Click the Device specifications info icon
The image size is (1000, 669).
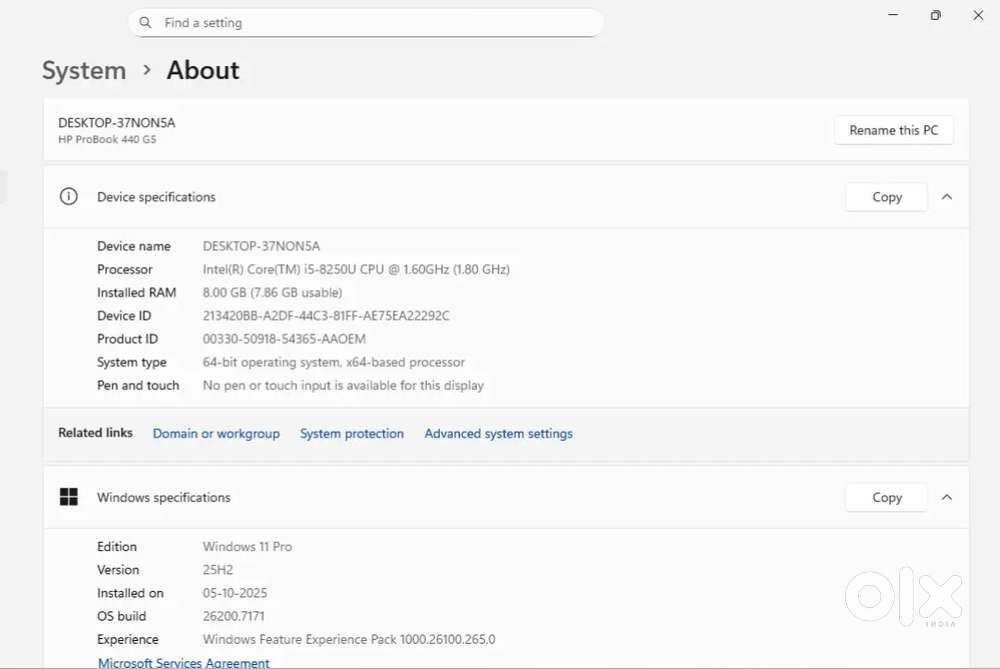point(68,197)
